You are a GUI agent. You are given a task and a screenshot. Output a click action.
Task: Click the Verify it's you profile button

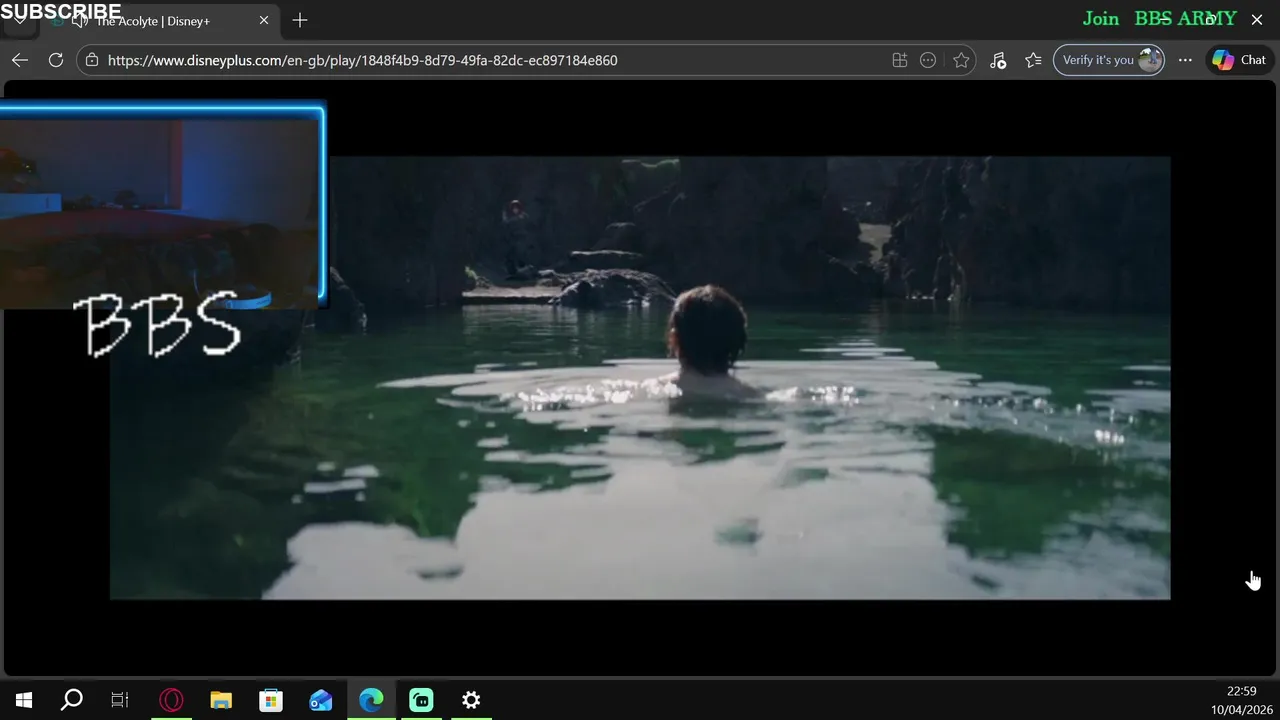1109,60
